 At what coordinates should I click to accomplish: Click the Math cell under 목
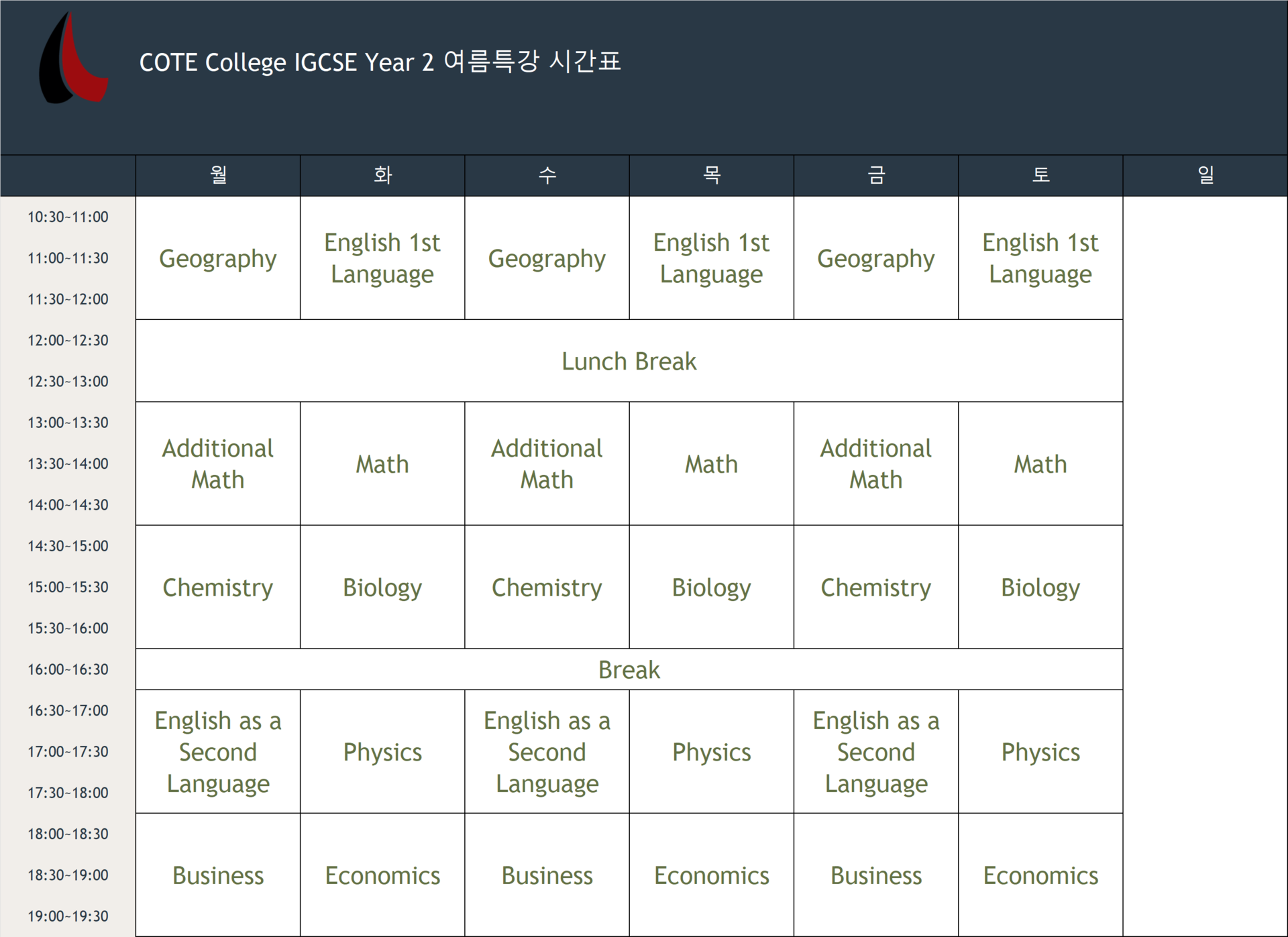[x=711, y=464]
